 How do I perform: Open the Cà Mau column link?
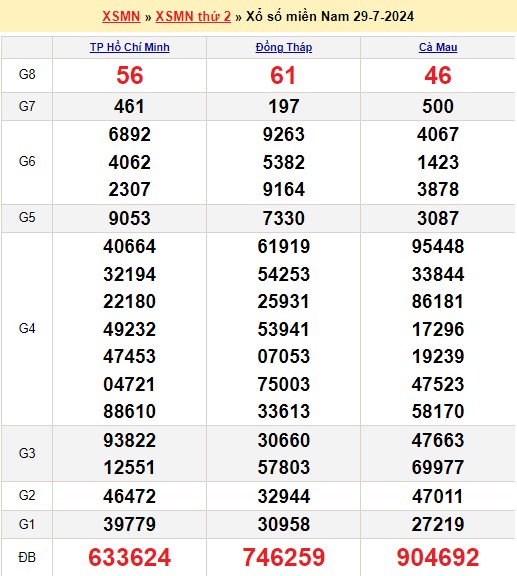(438, 47)
